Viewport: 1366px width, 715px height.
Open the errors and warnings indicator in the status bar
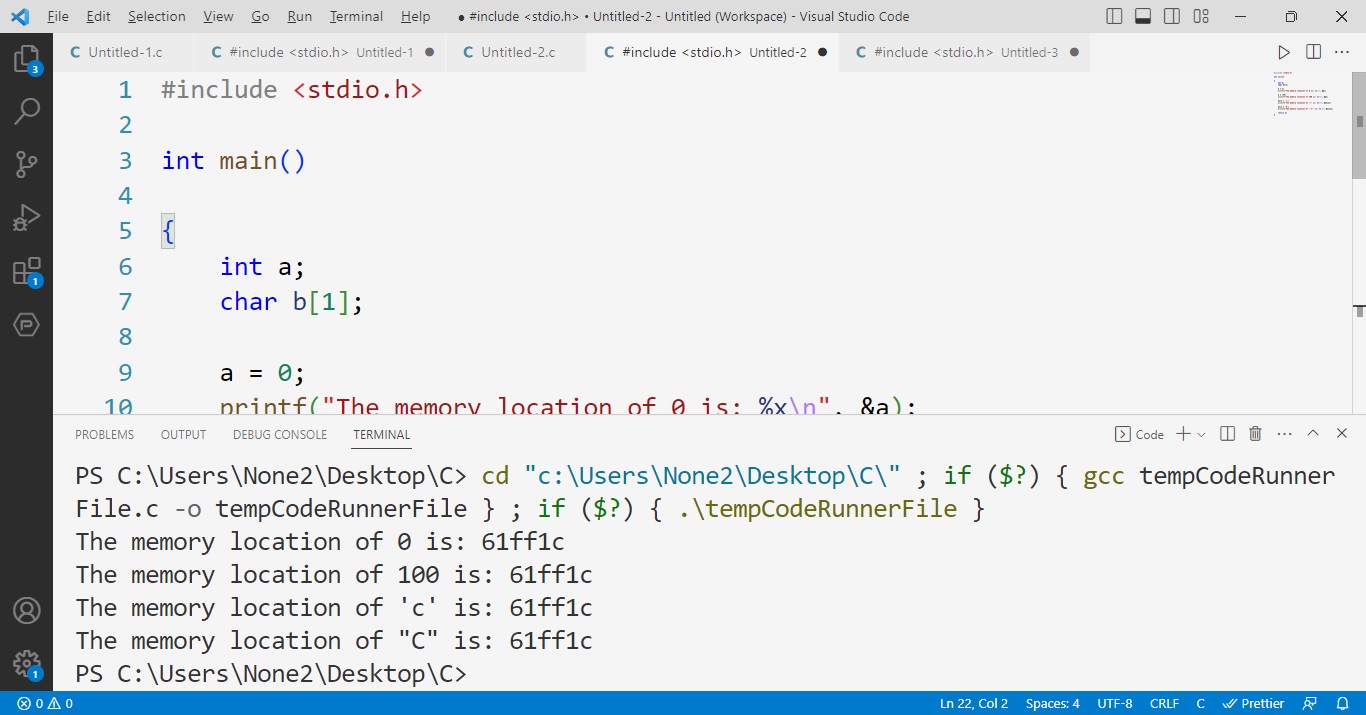tap(45, 703)
